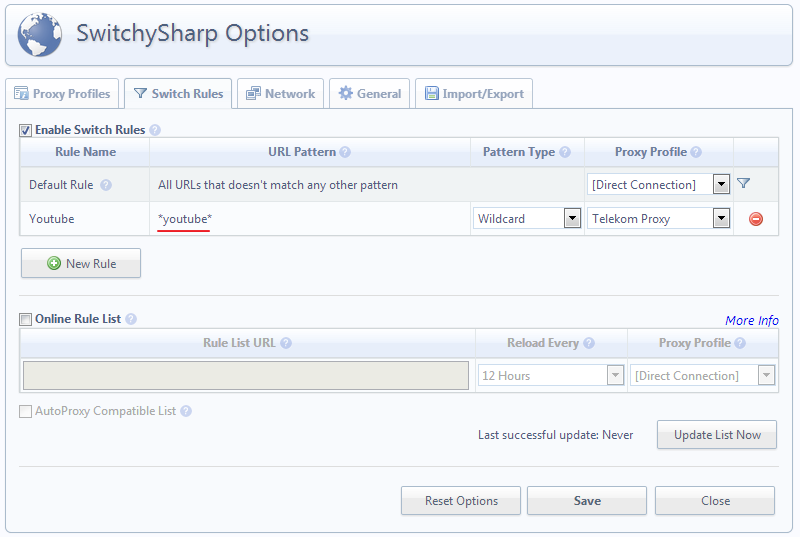Go to the General tab
The width and height of the screenshot is (800, 537).
[369, 94]
